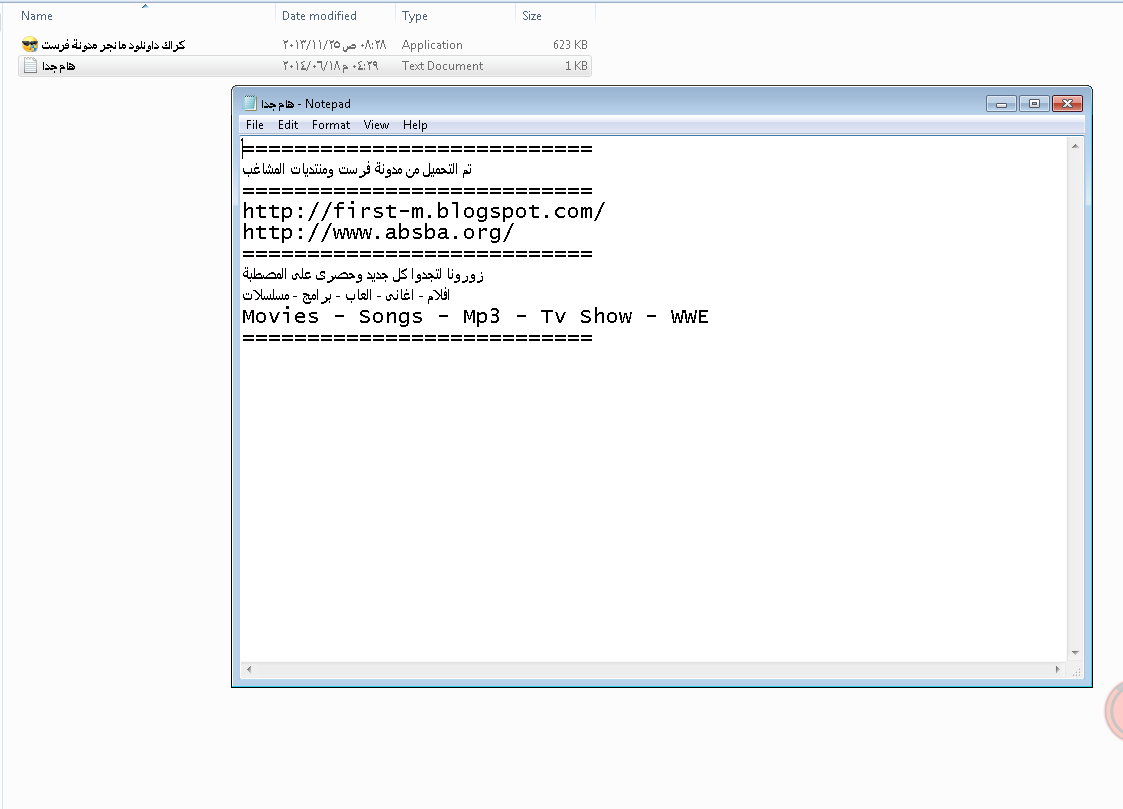The image size is (1123, 809).
Task: Click the word 'WWE' in Notepad
Action: coord(689,316)
